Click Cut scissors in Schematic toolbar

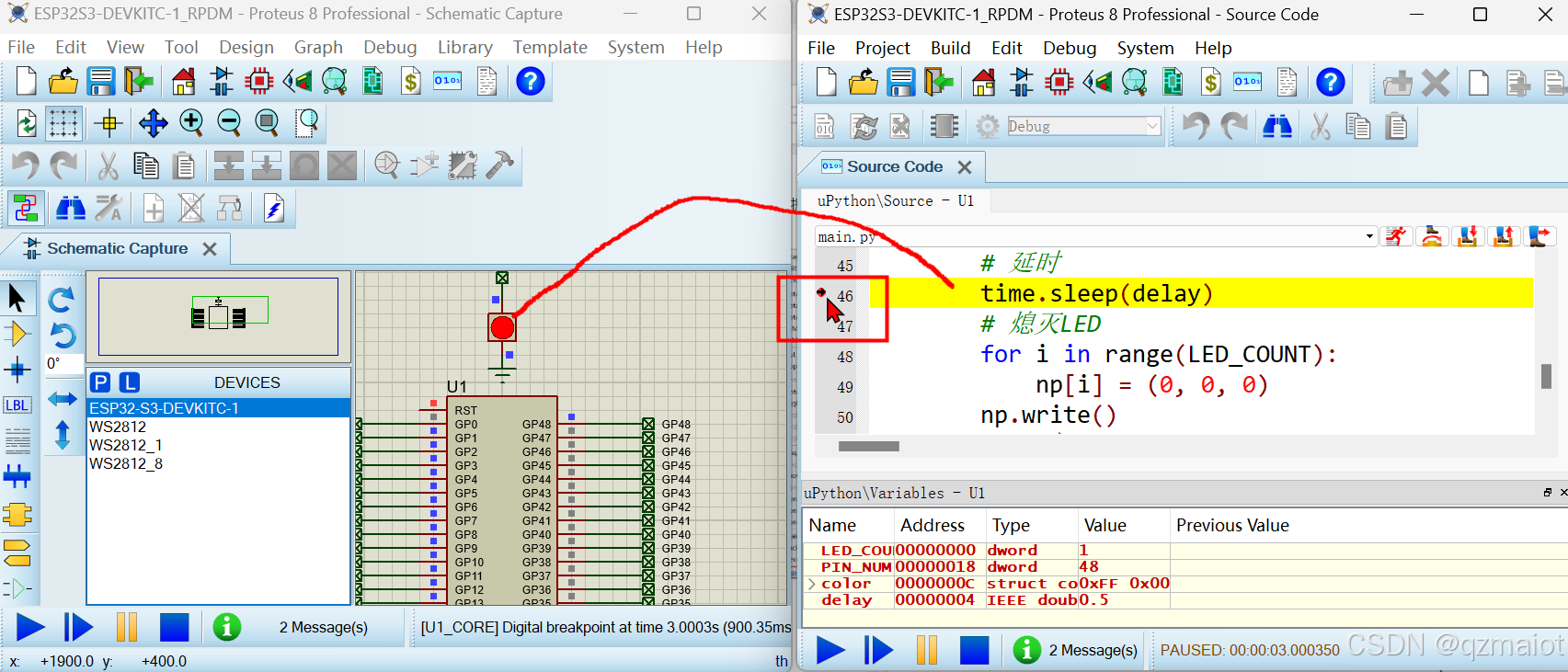(x=108, y=165)
